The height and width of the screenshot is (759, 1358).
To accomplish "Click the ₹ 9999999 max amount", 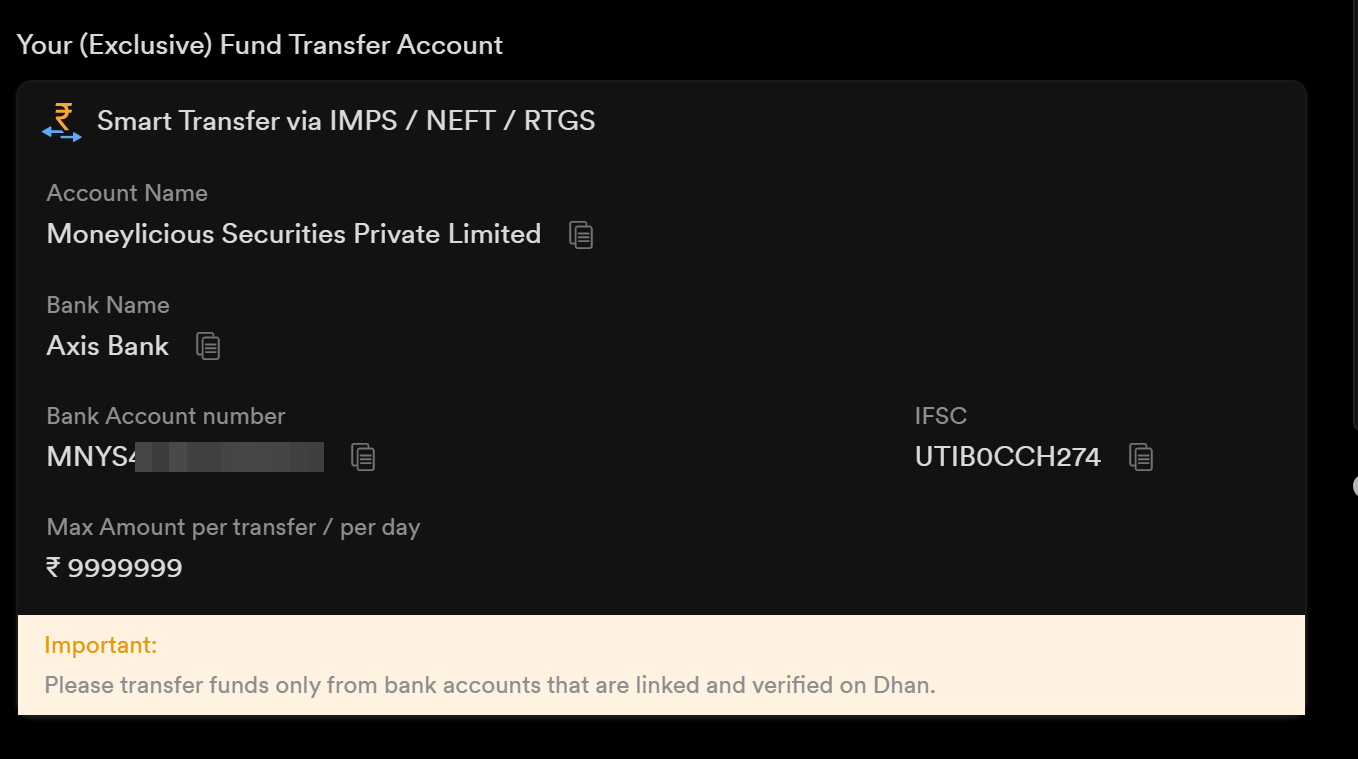I will pos(115,568).
